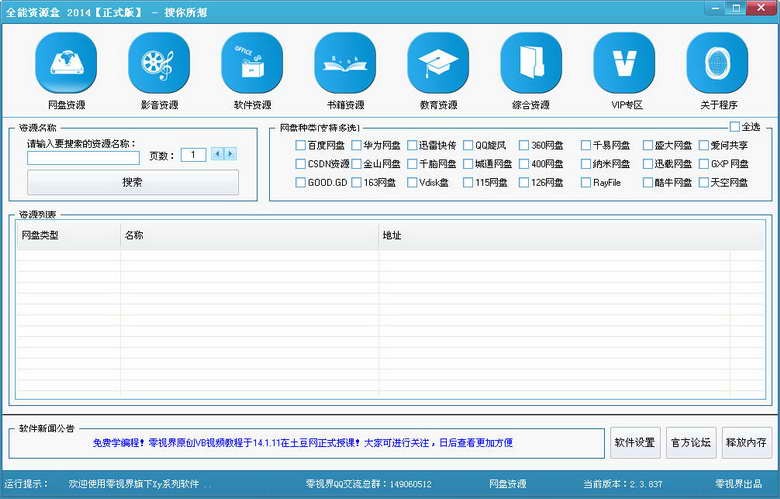
Task: Open the 书籍资源 open book icon
Action: [345, 63]
